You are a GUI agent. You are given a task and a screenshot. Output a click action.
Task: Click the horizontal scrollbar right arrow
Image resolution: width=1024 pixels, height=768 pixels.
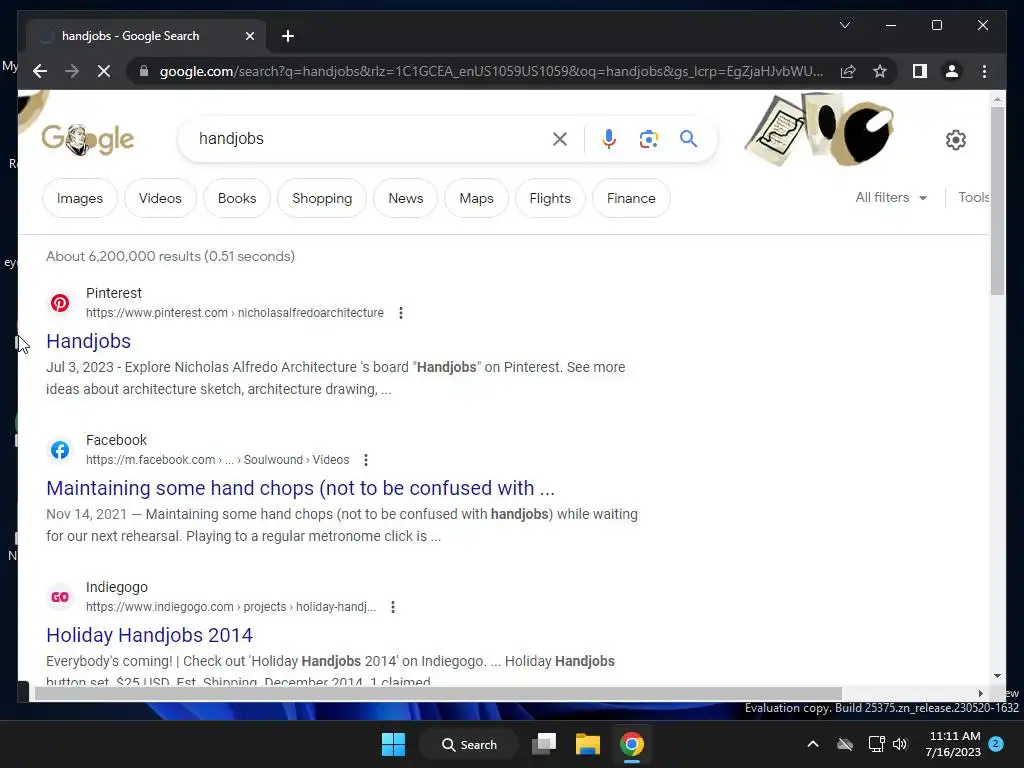[x=980, y=693]
